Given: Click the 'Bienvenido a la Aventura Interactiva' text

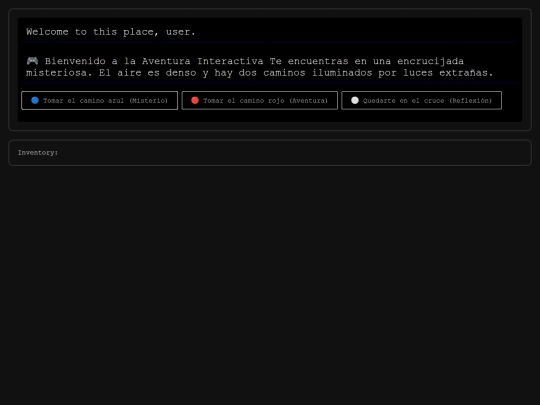Looking at the screenshot, I should [154, 61].
